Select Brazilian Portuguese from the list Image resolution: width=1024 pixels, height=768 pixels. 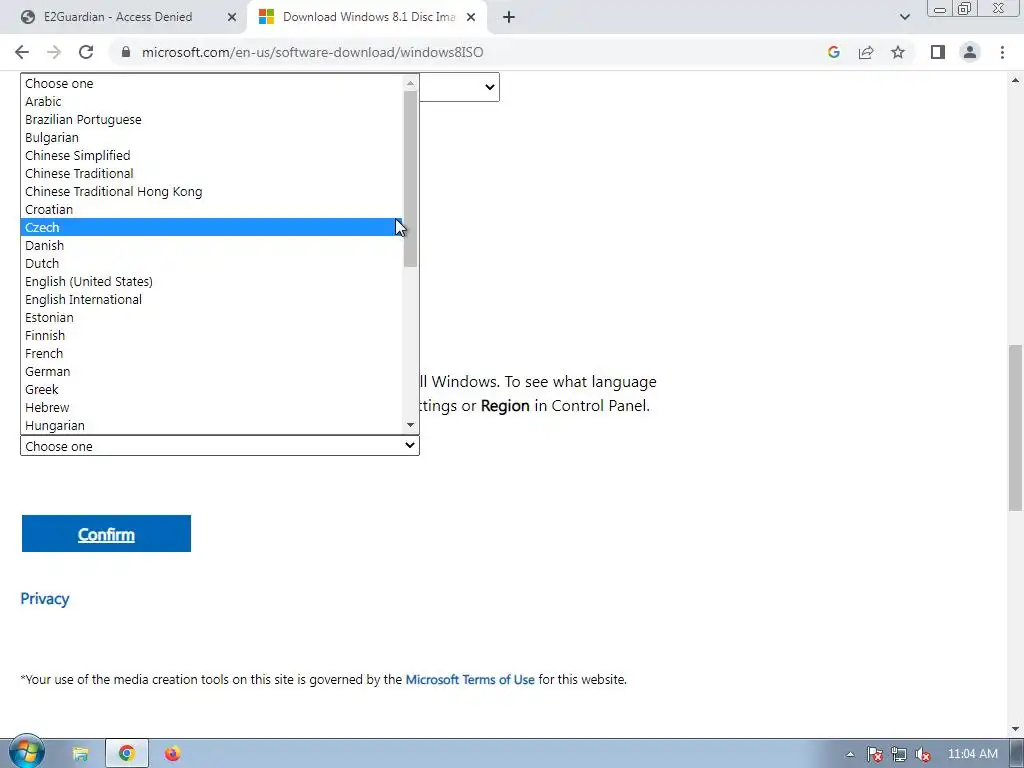point(212,120)
